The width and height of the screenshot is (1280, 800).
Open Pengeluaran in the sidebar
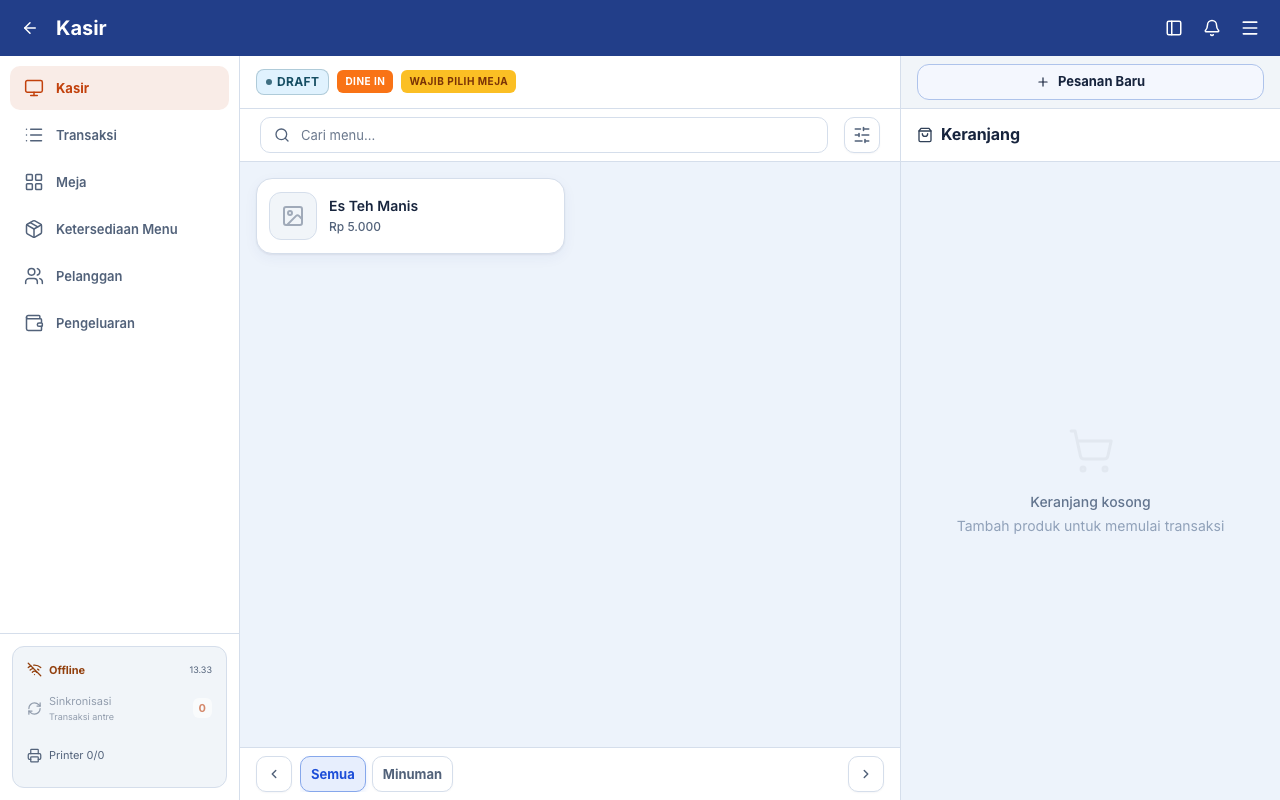[120, 323]
